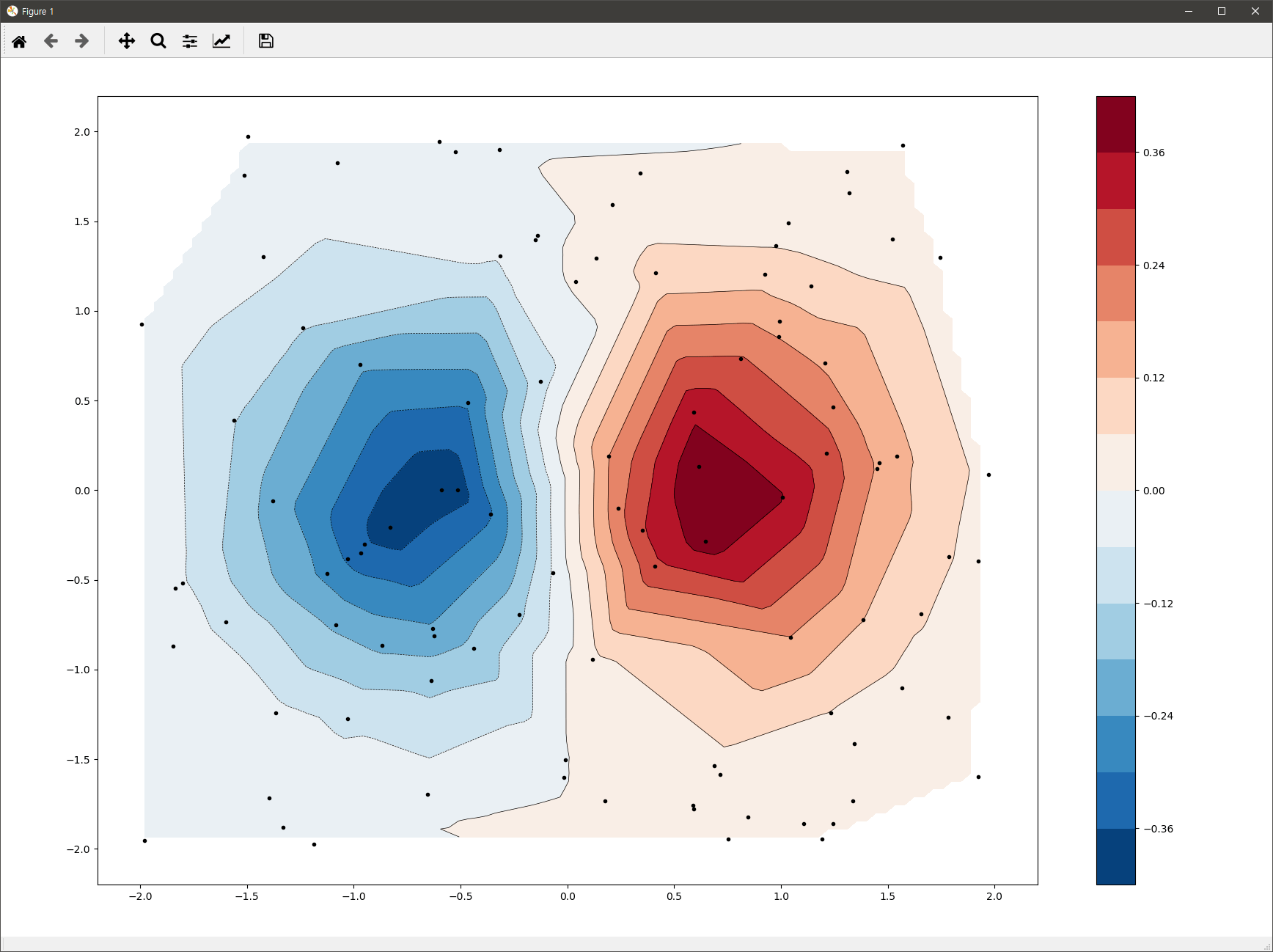The height and width of the screenshot is (952, 1273).
Task: Save the figure to disk
Action: pos(265,41)
